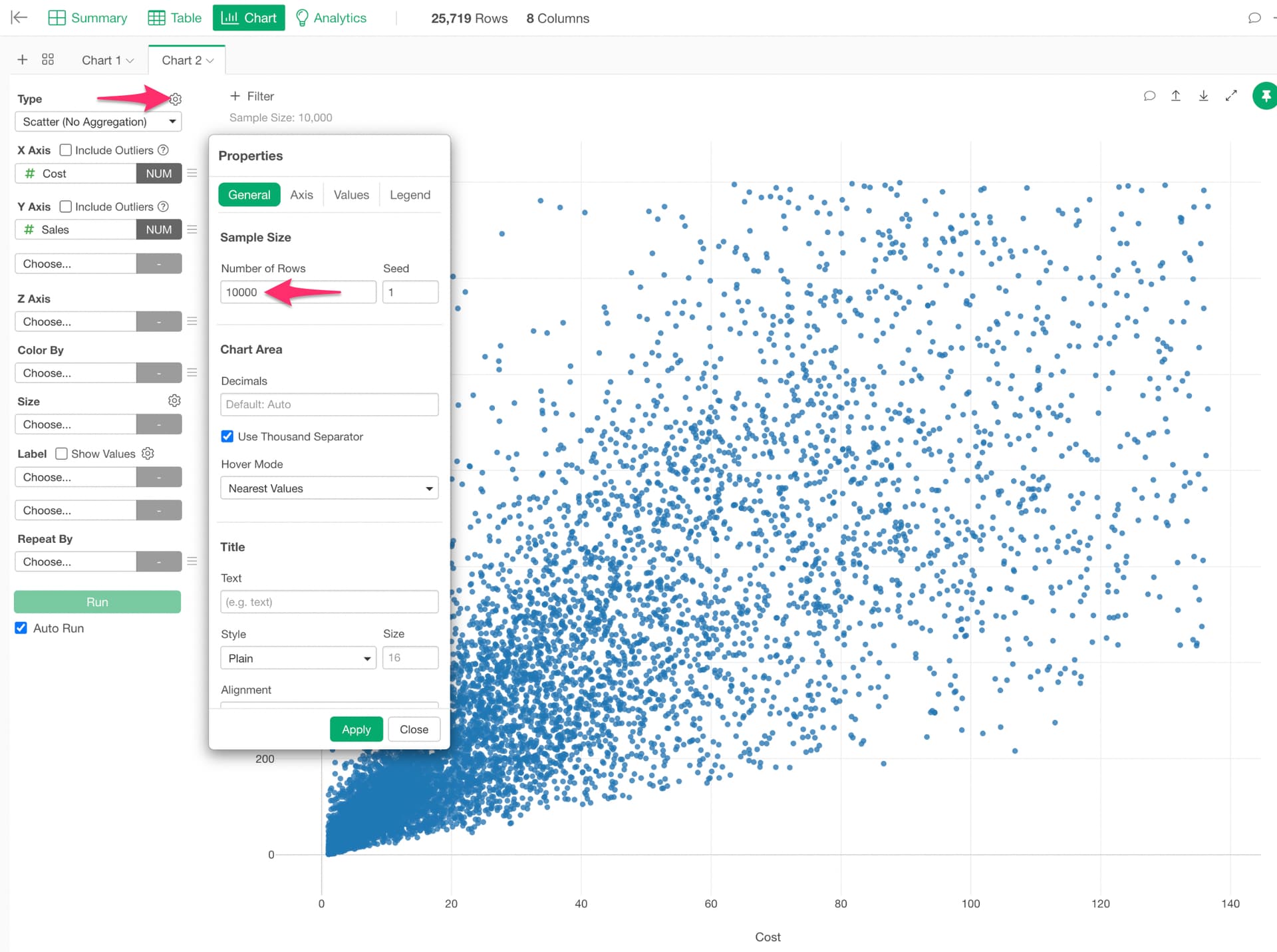The height and width of the screenshot is (952, 1277).
Task: Expand the Hover Mode dropdown
Action: (x=329, y=488)
